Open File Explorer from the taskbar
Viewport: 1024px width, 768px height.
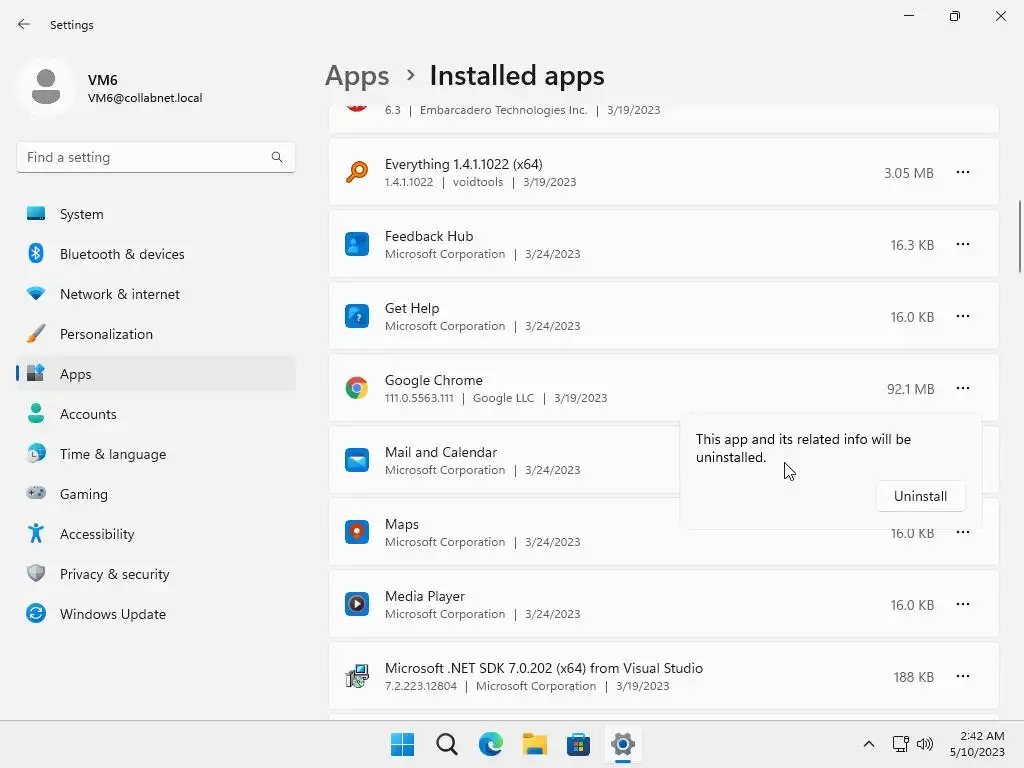click(535, 744)
